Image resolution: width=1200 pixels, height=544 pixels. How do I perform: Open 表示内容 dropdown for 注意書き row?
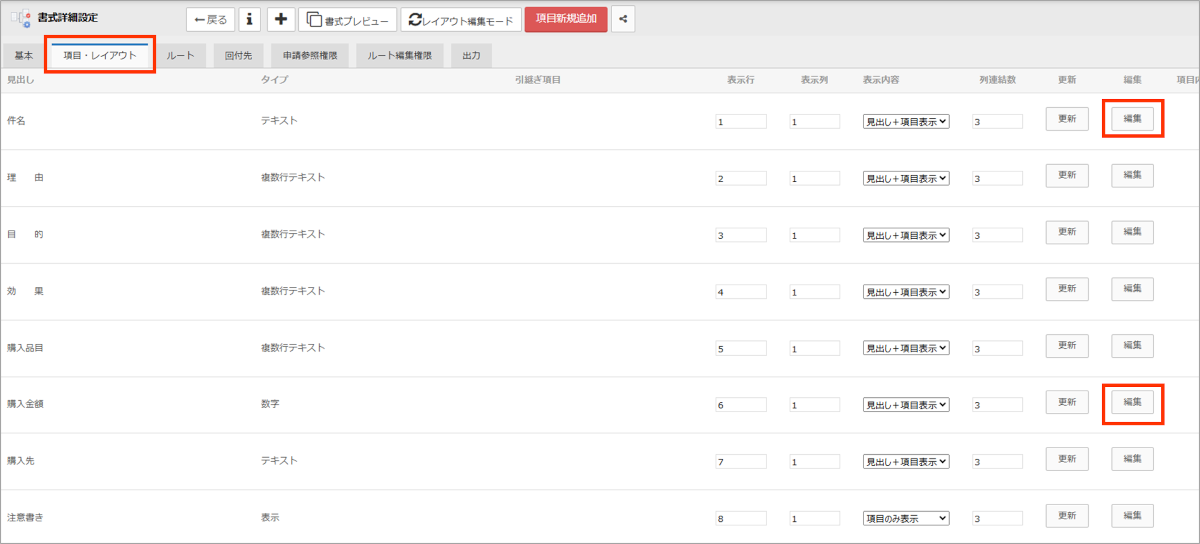click(906, 518)
